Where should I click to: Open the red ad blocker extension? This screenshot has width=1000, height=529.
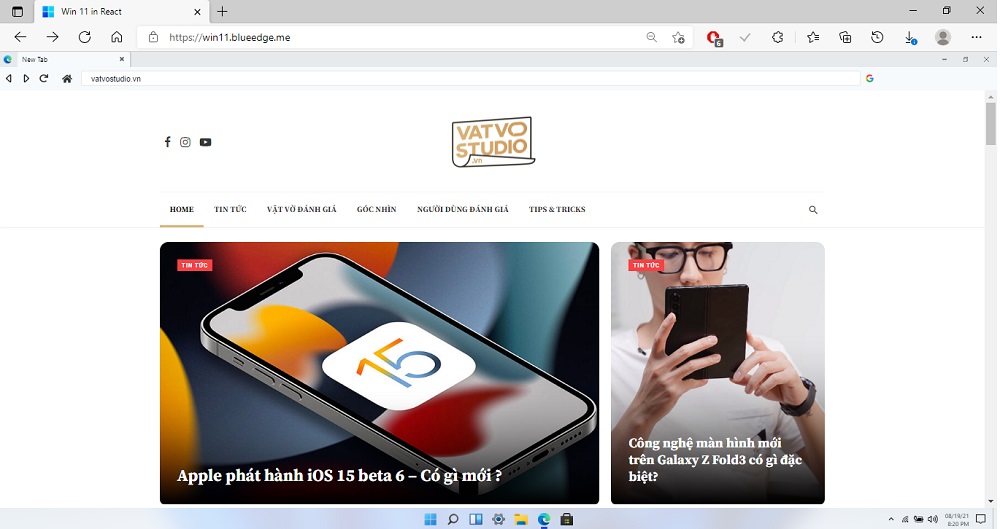click(714, 38)
